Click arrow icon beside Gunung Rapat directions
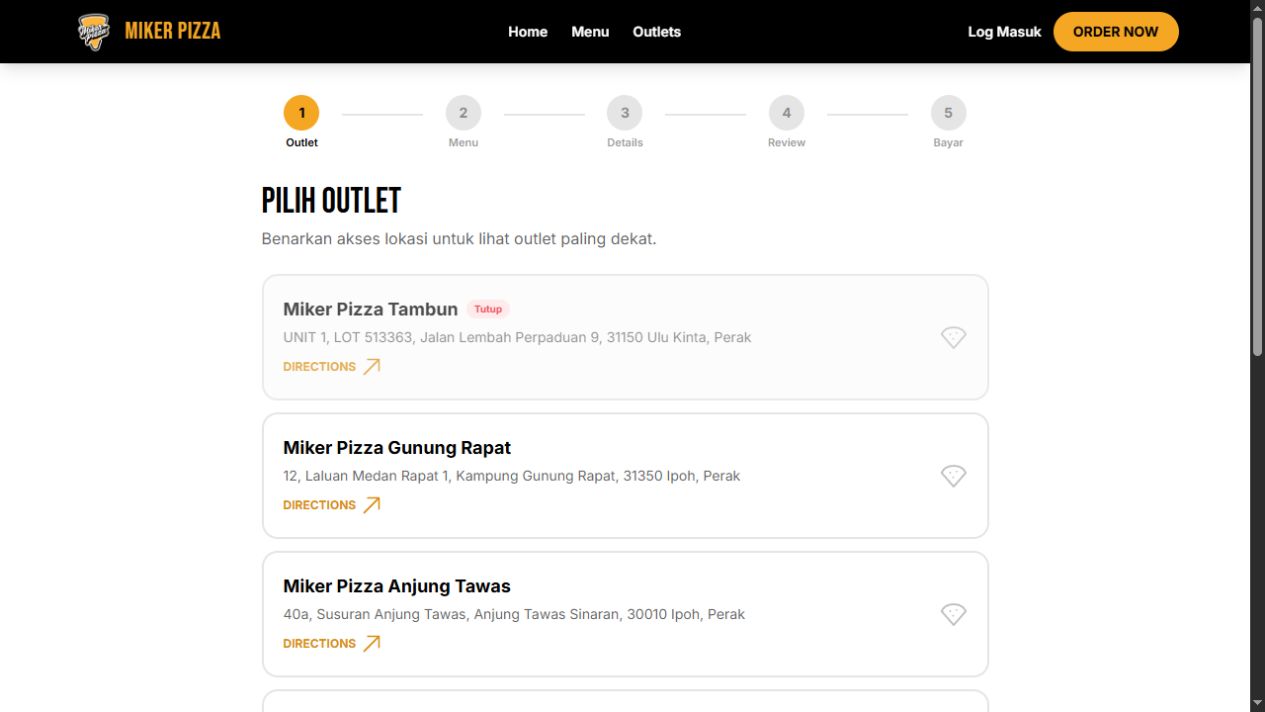This screenshot has width=1265, height=712. point(372,505)
